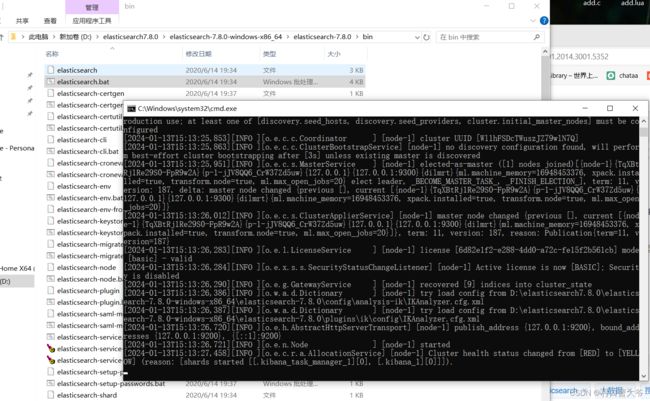
Task: Click the cmd.exe vertical scrollbar
Action: (x=643, y=248)
